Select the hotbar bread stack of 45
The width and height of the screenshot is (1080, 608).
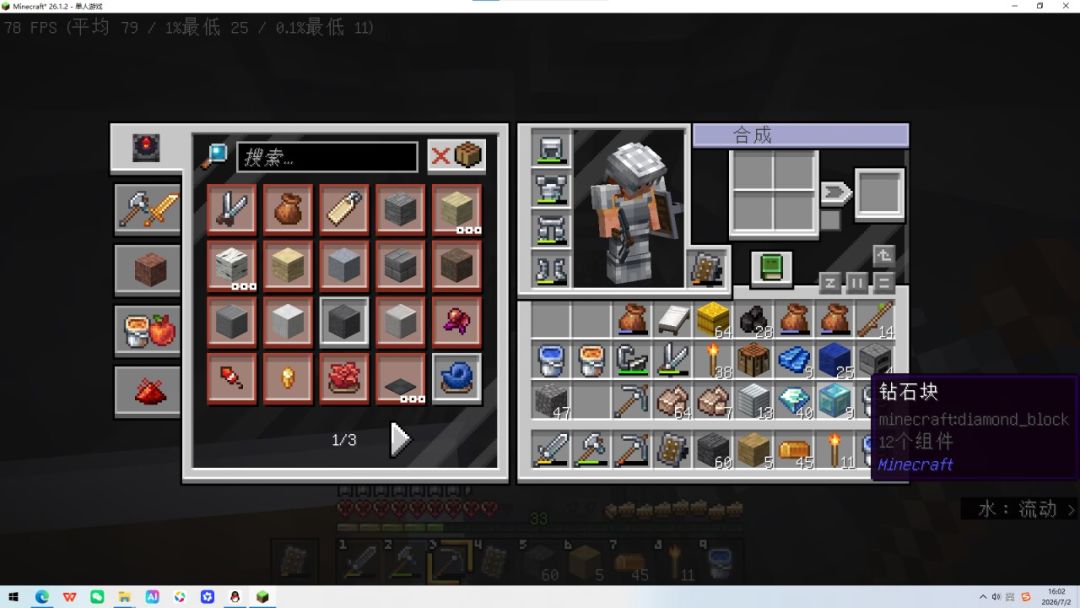(795, 450)
